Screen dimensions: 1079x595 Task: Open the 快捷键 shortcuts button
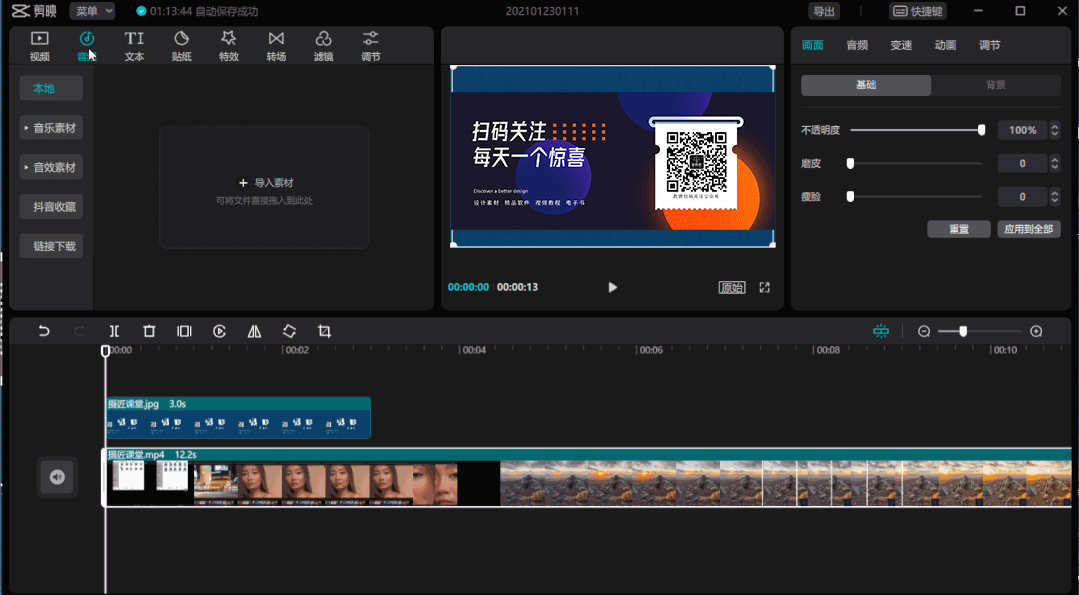919,11
